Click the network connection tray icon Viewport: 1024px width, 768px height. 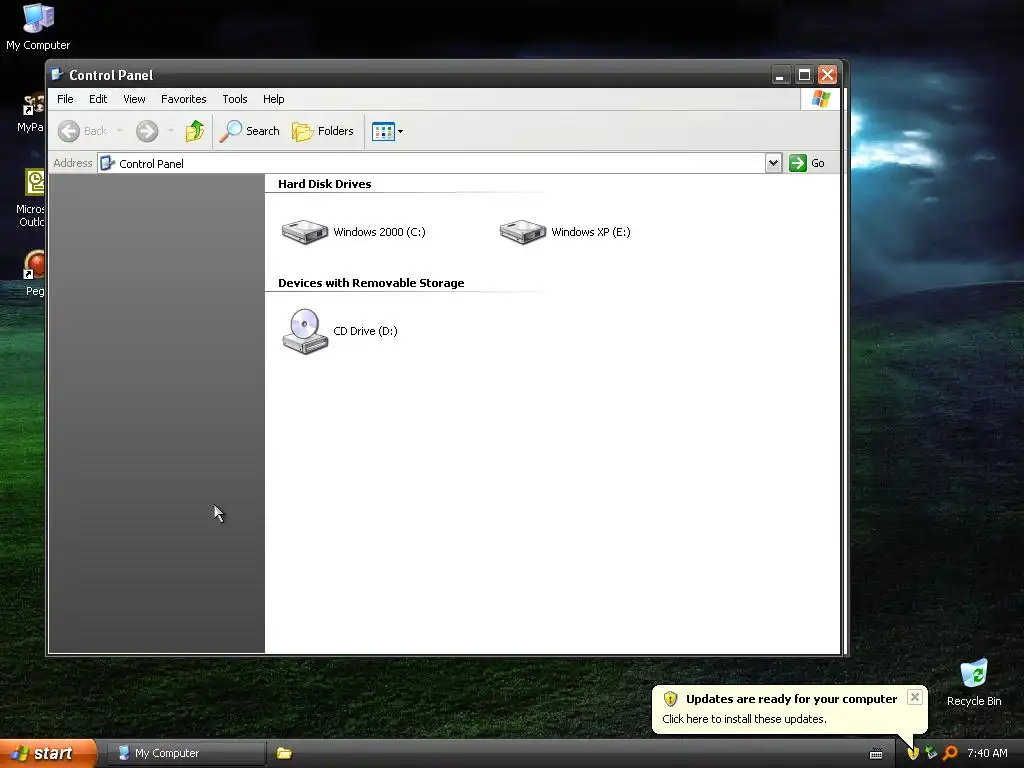[x=931, y=754]
